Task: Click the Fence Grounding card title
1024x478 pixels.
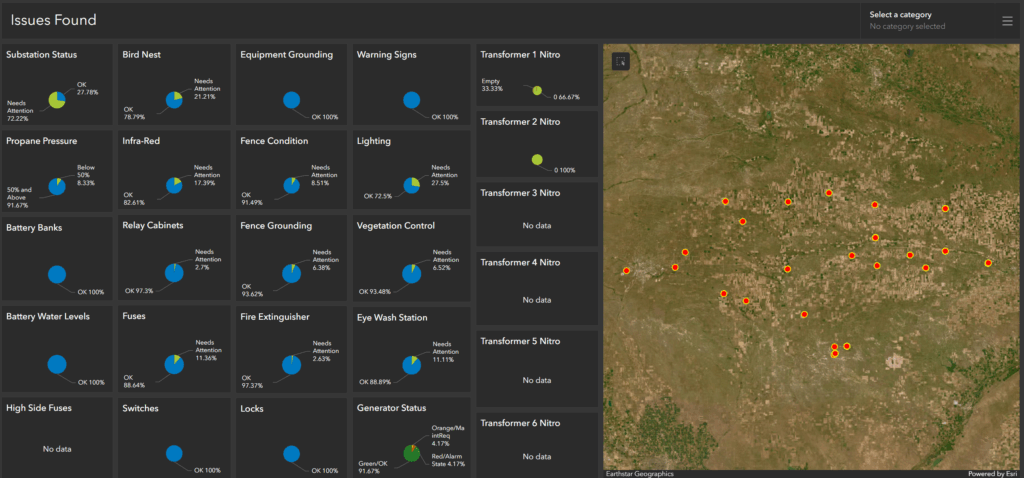Action: (x=276, y=226)
